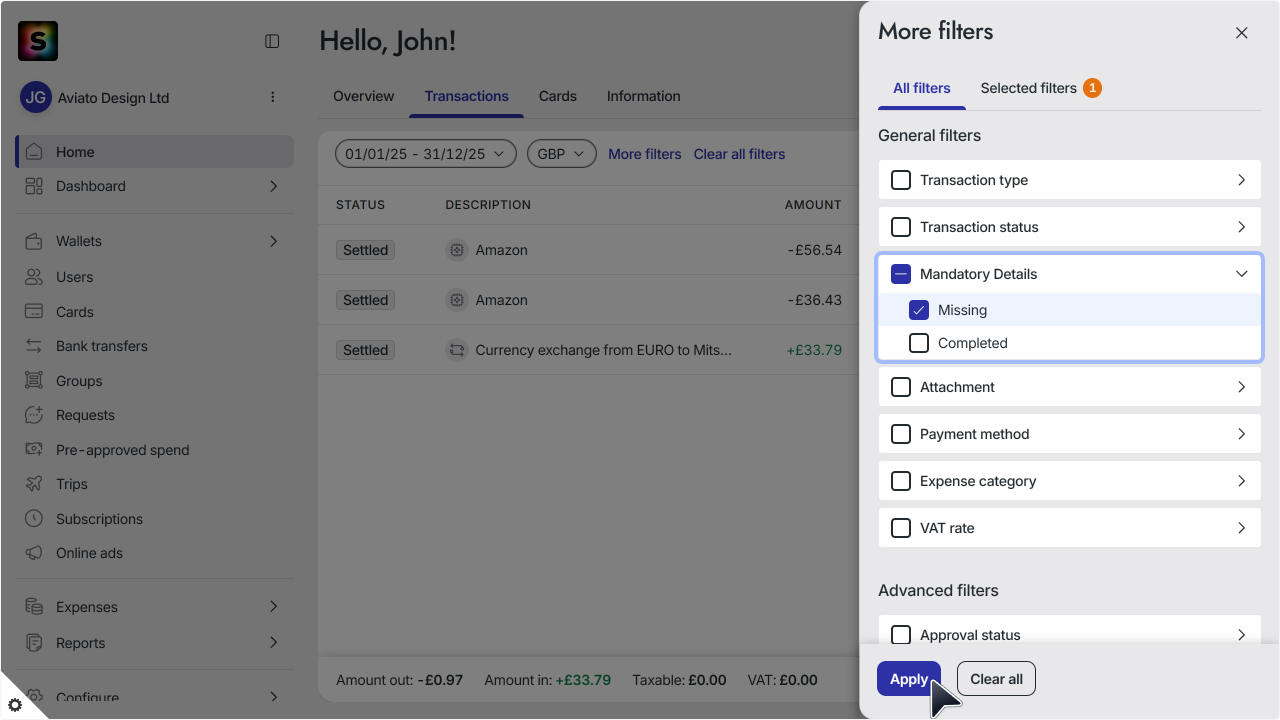Go to the Cards tab
The height and width of the screenshot is (720, 1280).
(x=558, y=96)
